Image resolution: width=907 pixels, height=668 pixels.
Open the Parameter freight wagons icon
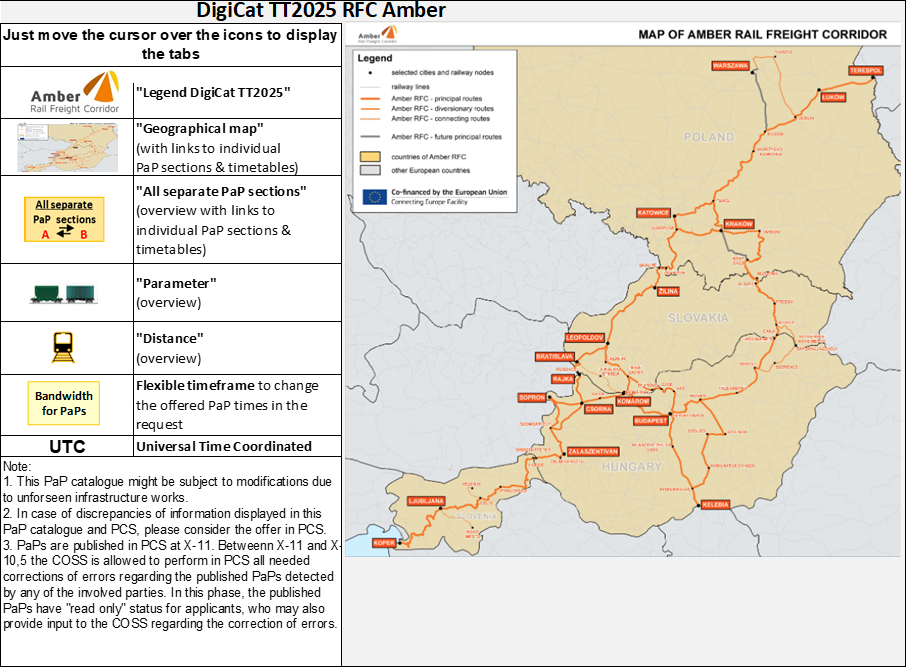tap(64, 293)
